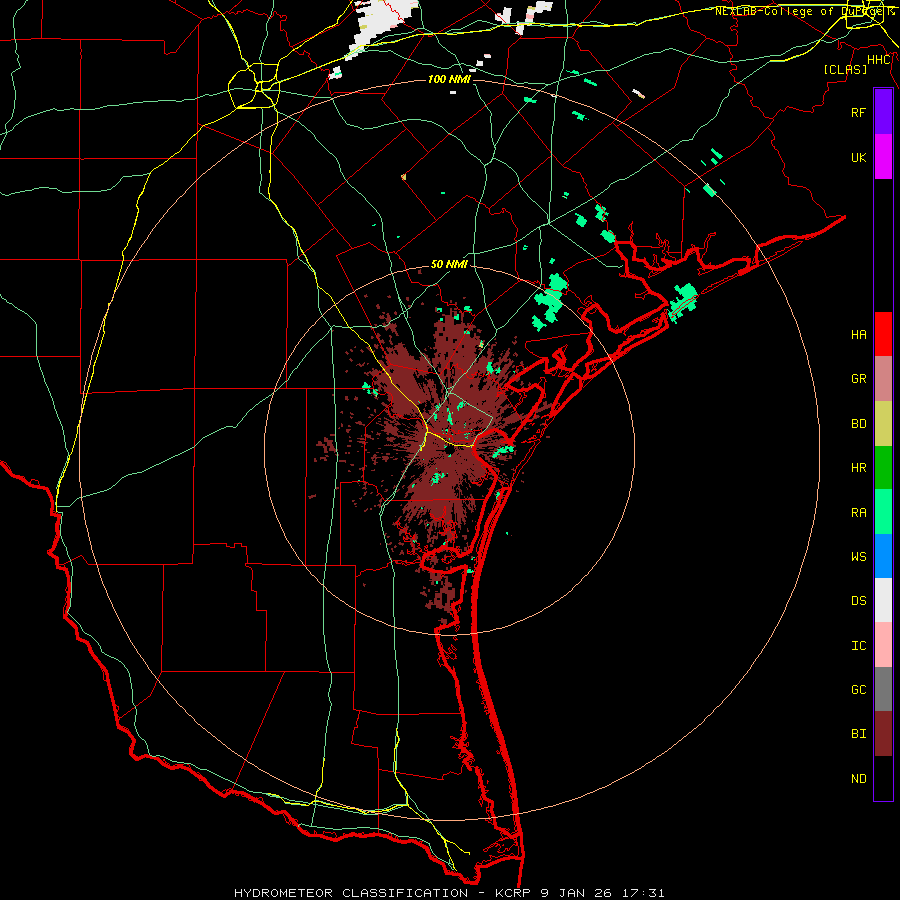
Task: Click the [CLAS] units label
Action: [x=845, y=69]
